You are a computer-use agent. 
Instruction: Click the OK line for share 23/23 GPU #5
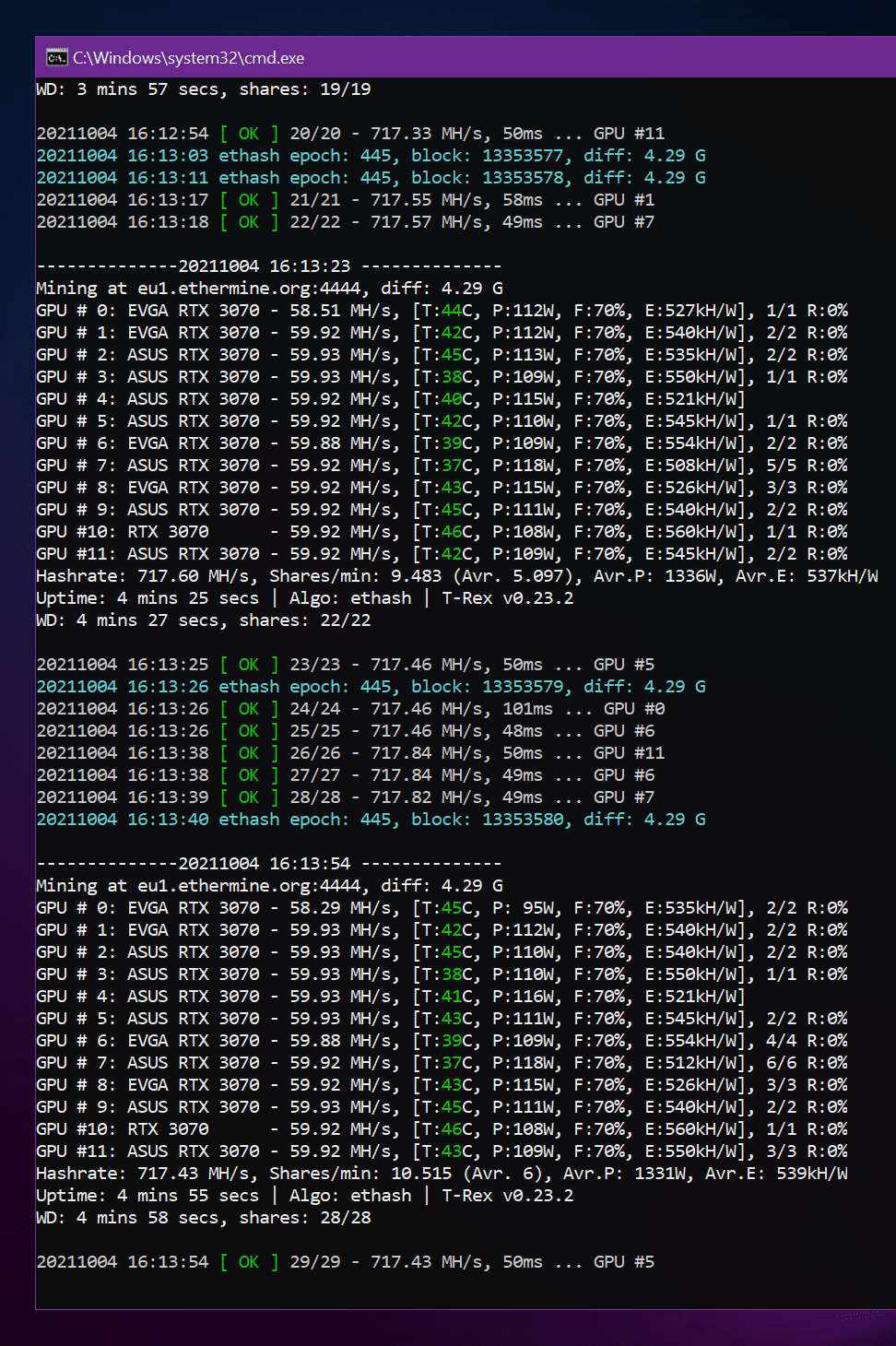pyautogui.click(x=345, y=665)
